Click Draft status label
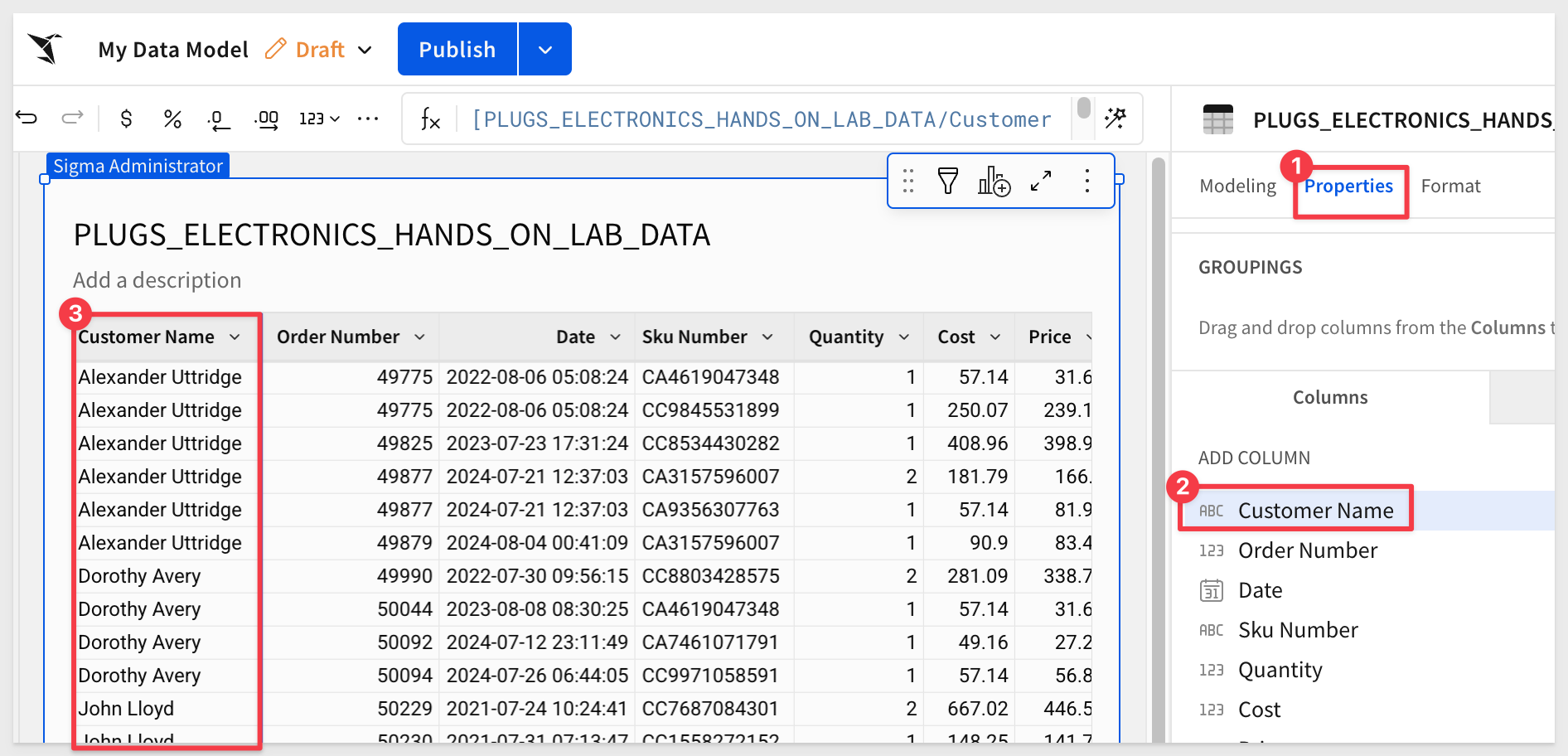 click(320, 50)
